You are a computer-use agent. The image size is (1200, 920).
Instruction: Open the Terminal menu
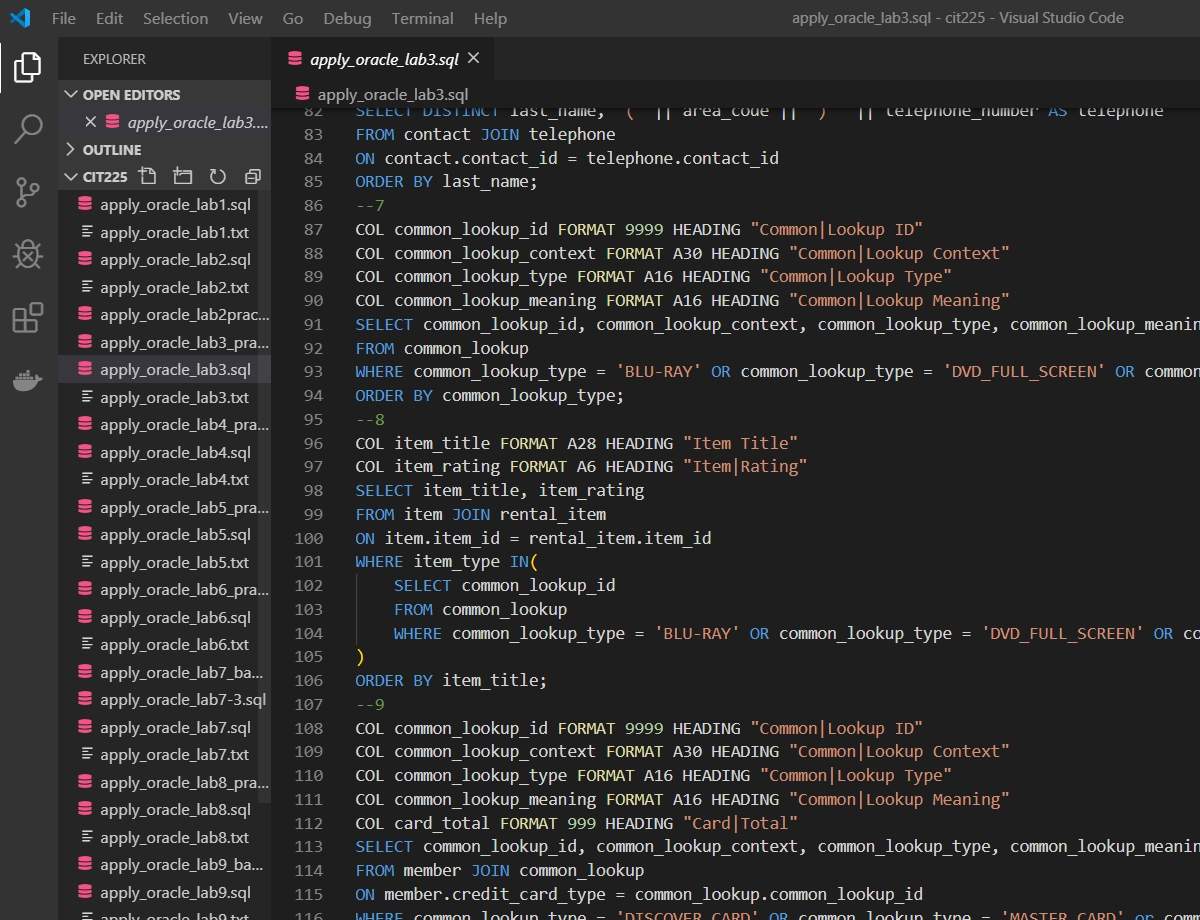click(x=421, y=18)
